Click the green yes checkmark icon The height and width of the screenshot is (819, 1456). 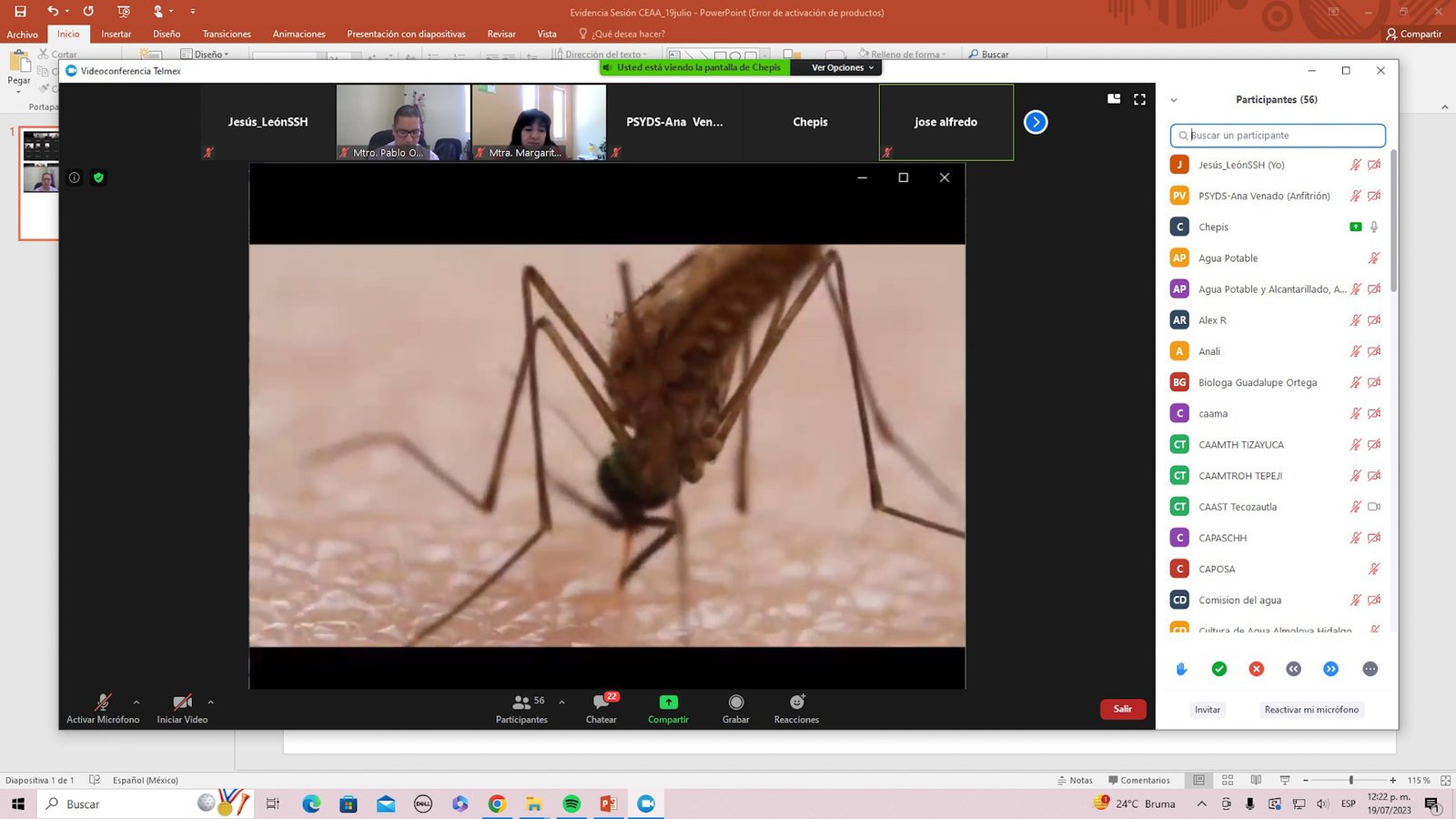[1219, 669]
